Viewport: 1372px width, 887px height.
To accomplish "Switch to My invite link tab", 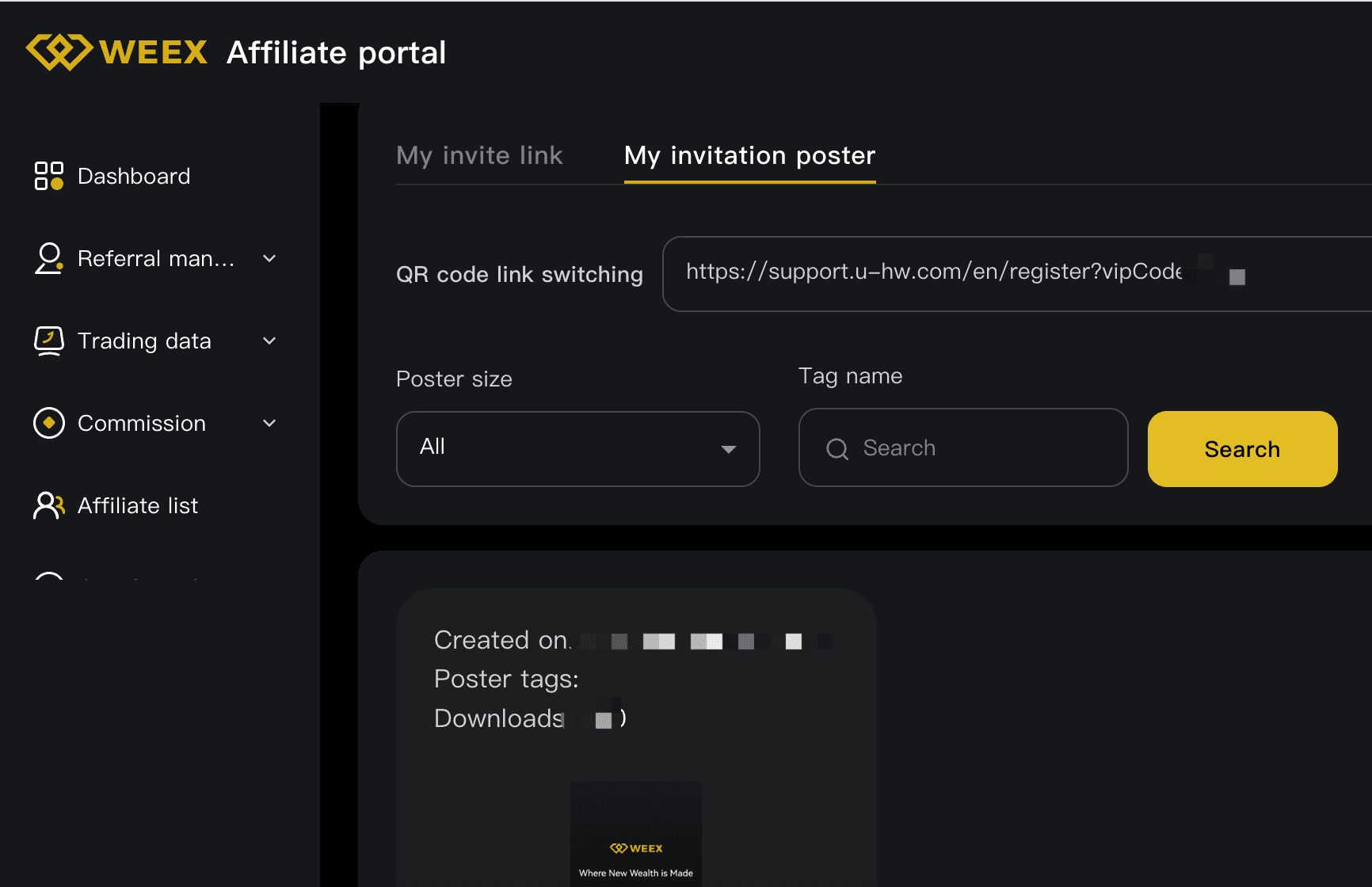I will pos(479,155).
